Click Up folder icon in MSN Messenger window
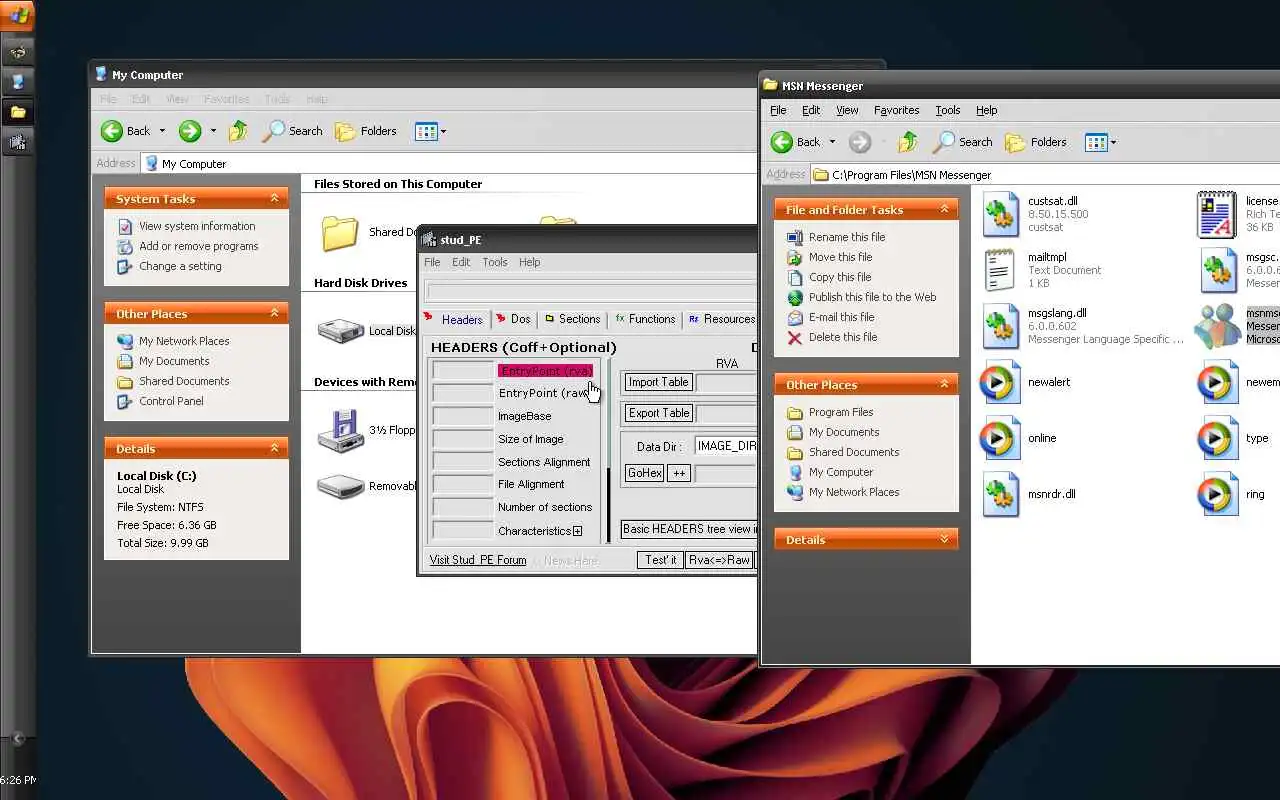Image resolution: width=1280 pixels, height=800 pixels. tap(908, 142)
